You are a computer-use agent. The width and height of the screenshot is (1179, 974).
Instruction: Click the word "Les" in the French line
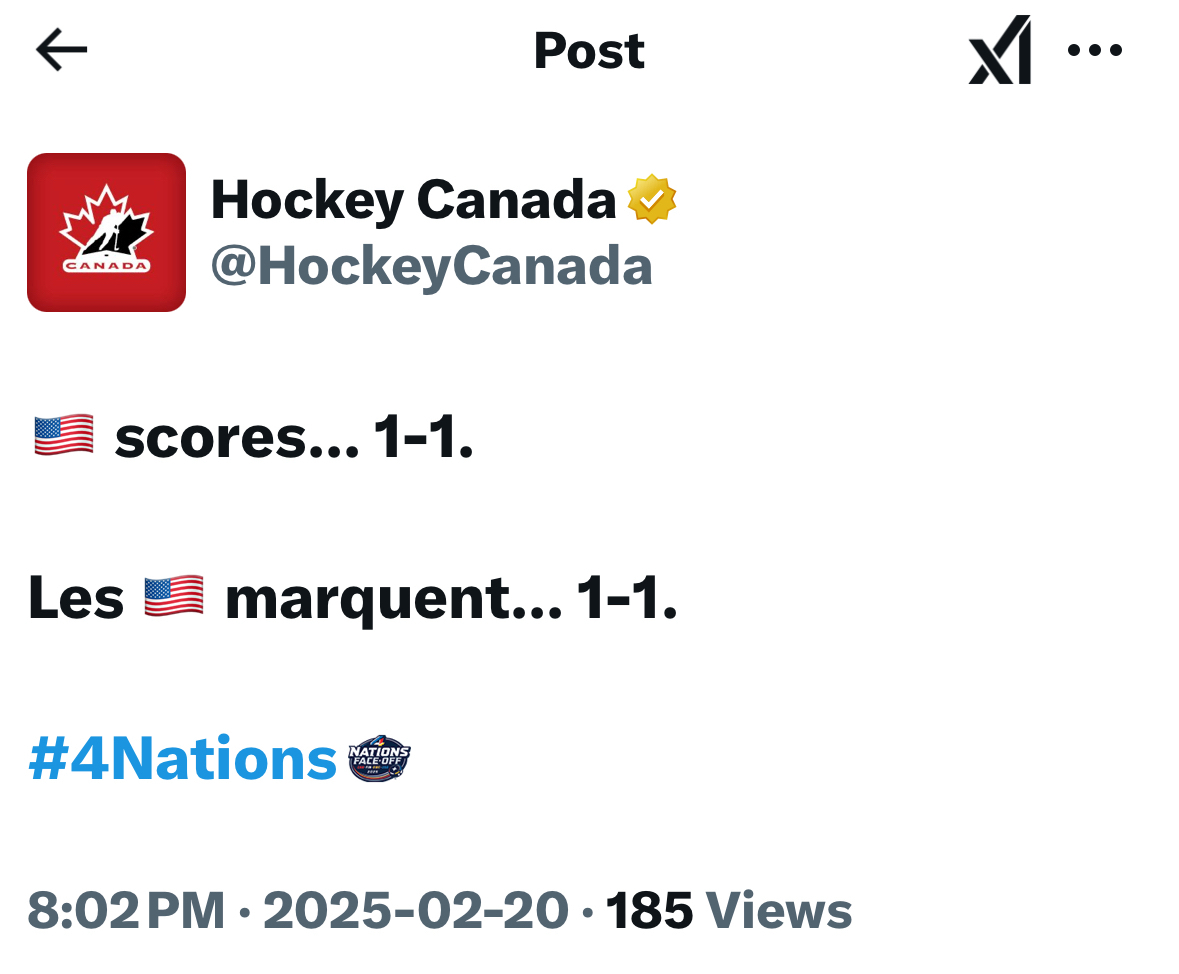[76, 599]
